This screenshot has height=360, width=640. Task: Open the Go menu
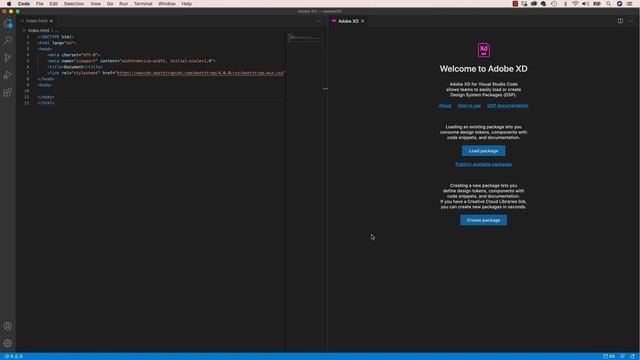pos(110,4)
